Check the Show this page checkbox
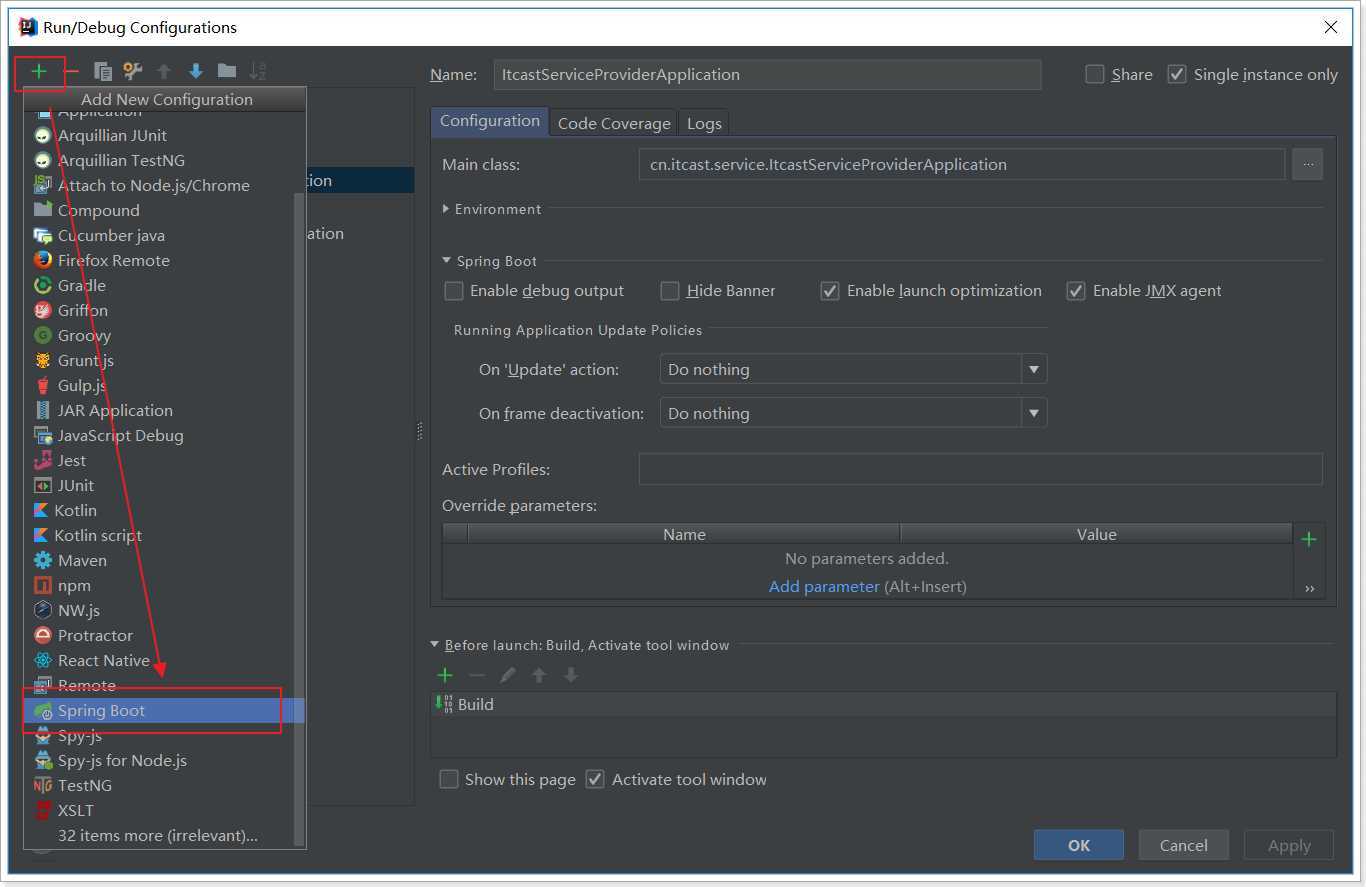 click(x=449, y=779)
